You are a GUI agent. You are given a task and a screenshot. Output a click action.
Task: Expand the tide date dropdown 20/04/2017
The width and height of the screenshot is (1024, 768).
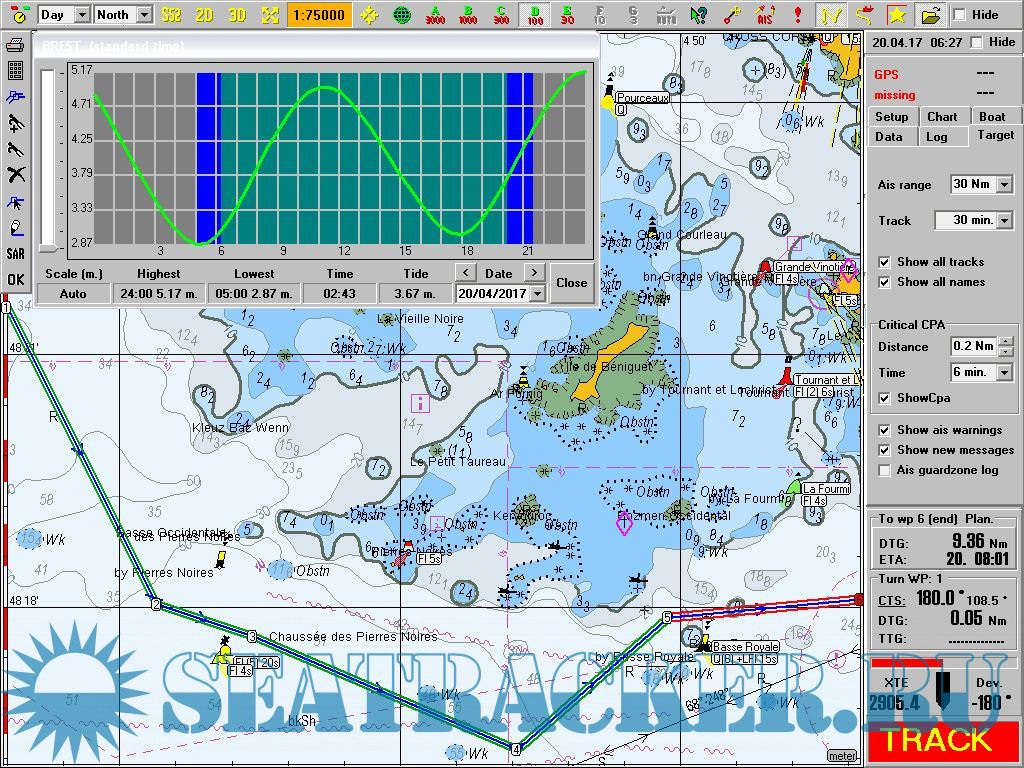click(537, 294)
